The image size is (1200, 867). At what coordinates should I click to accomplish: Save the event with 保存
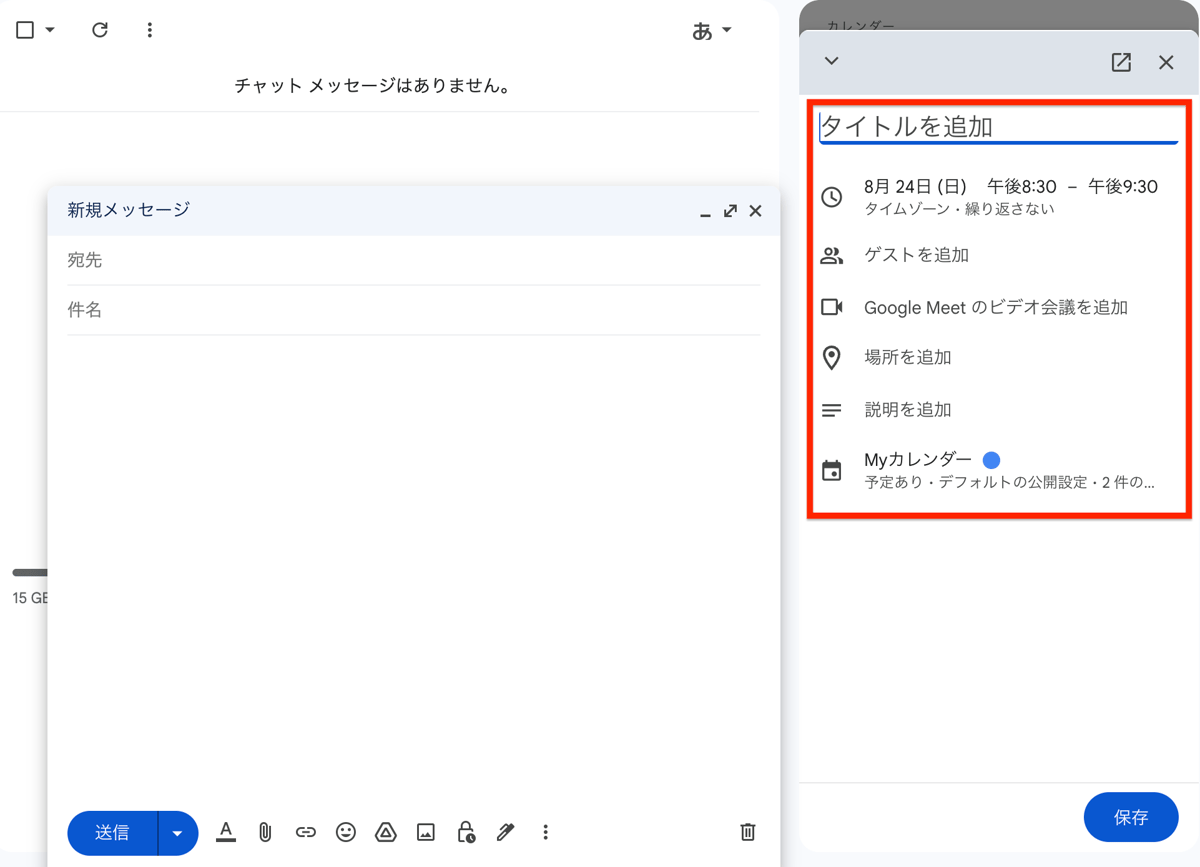[1131, 817]
